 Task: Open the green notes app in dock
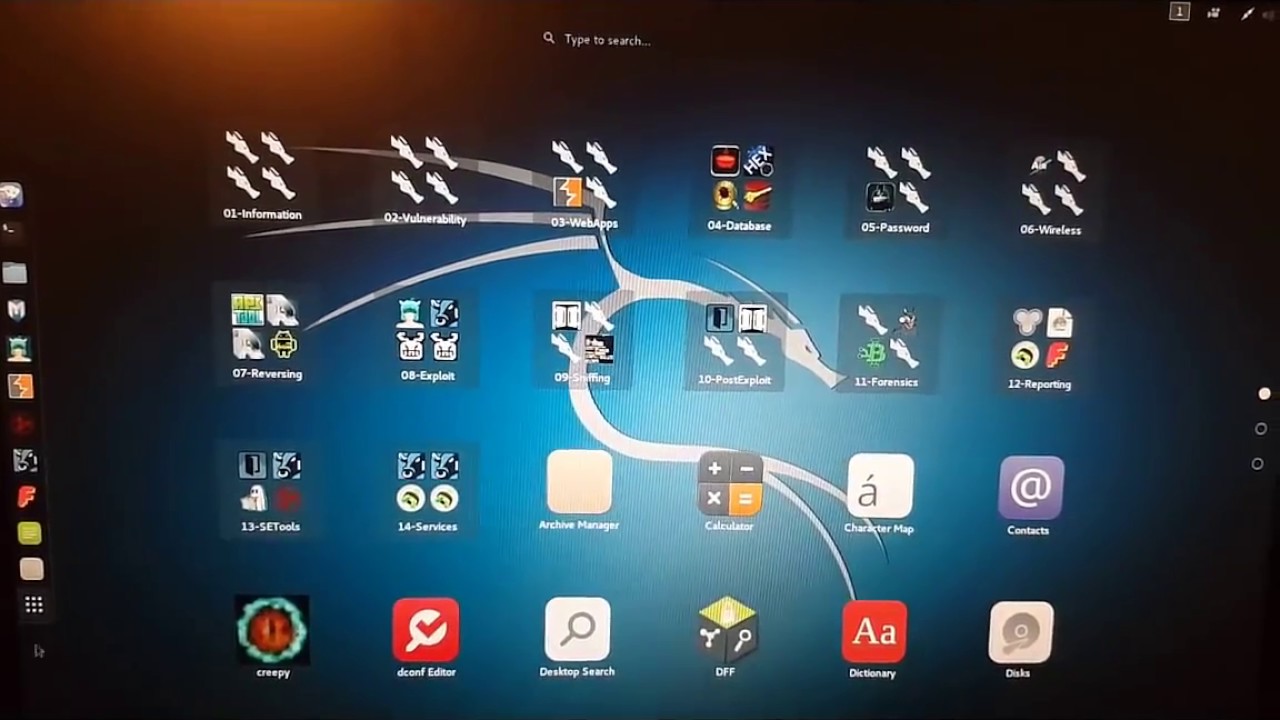pyautogui.click(x=30, y=533)
